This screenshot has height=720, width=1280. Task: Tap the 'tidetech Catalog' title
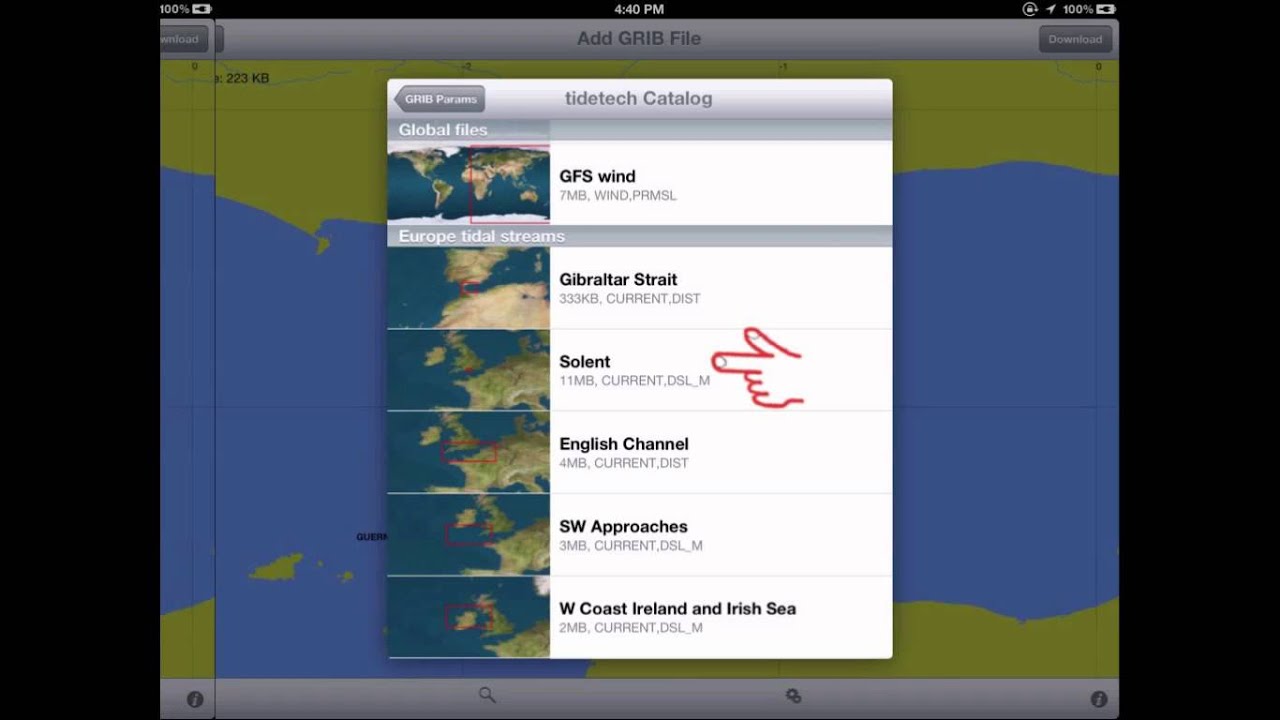(638, 98)
